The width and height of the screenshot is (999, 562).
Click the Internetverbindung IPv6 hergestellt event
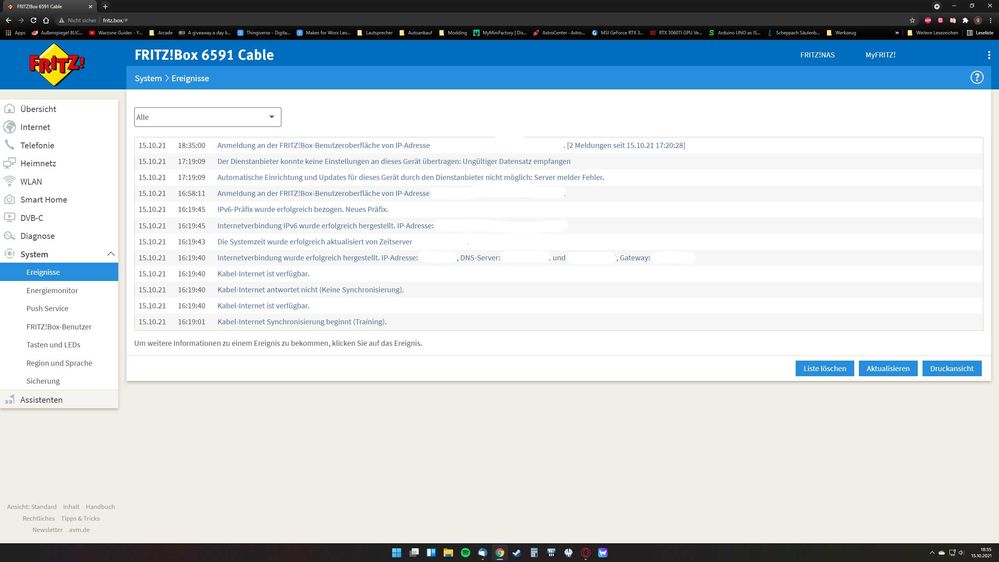tap(558, 226)
